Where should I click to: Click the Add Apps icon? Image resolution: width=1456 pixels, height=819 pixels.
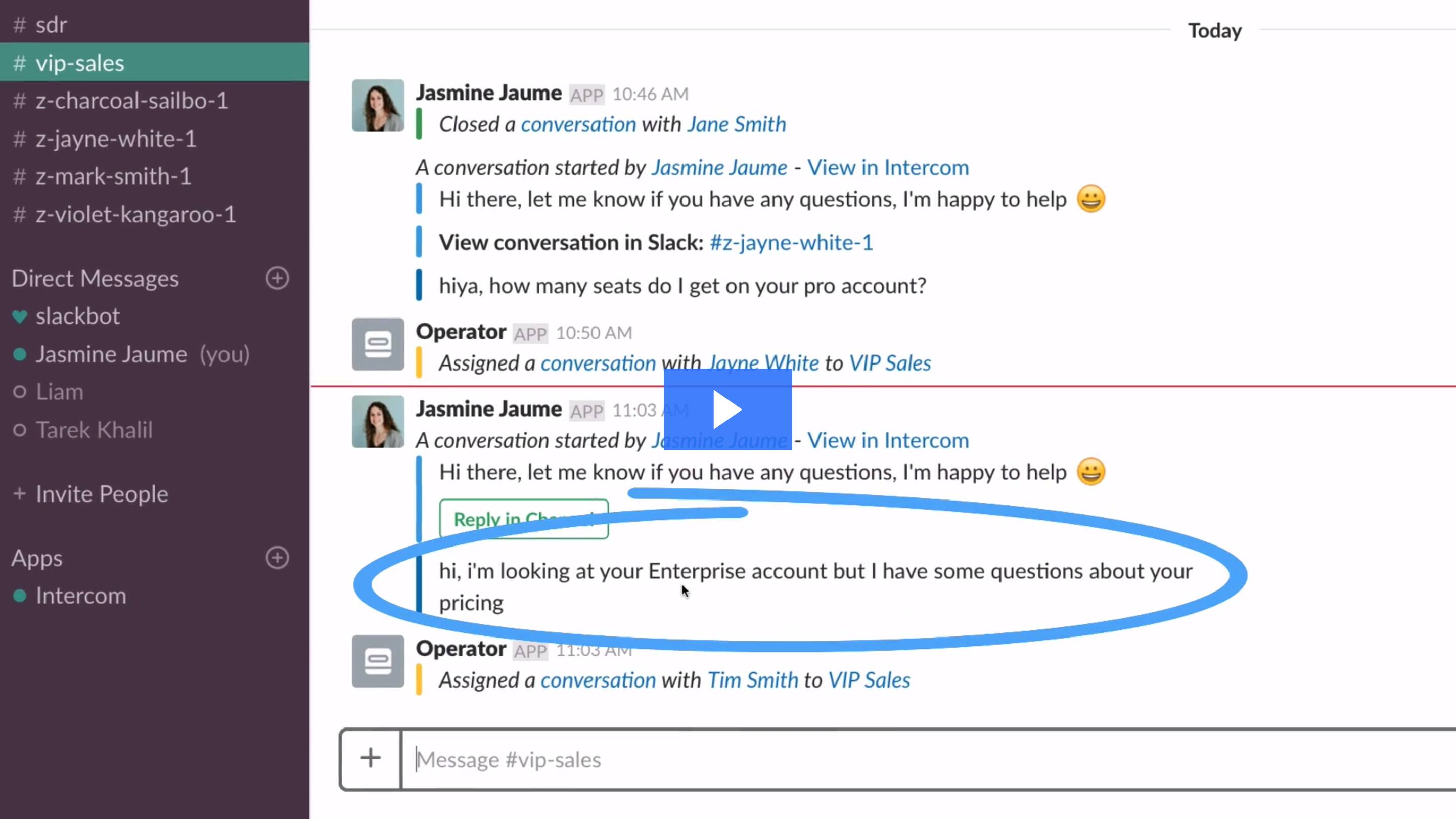(x=278, y=557)
